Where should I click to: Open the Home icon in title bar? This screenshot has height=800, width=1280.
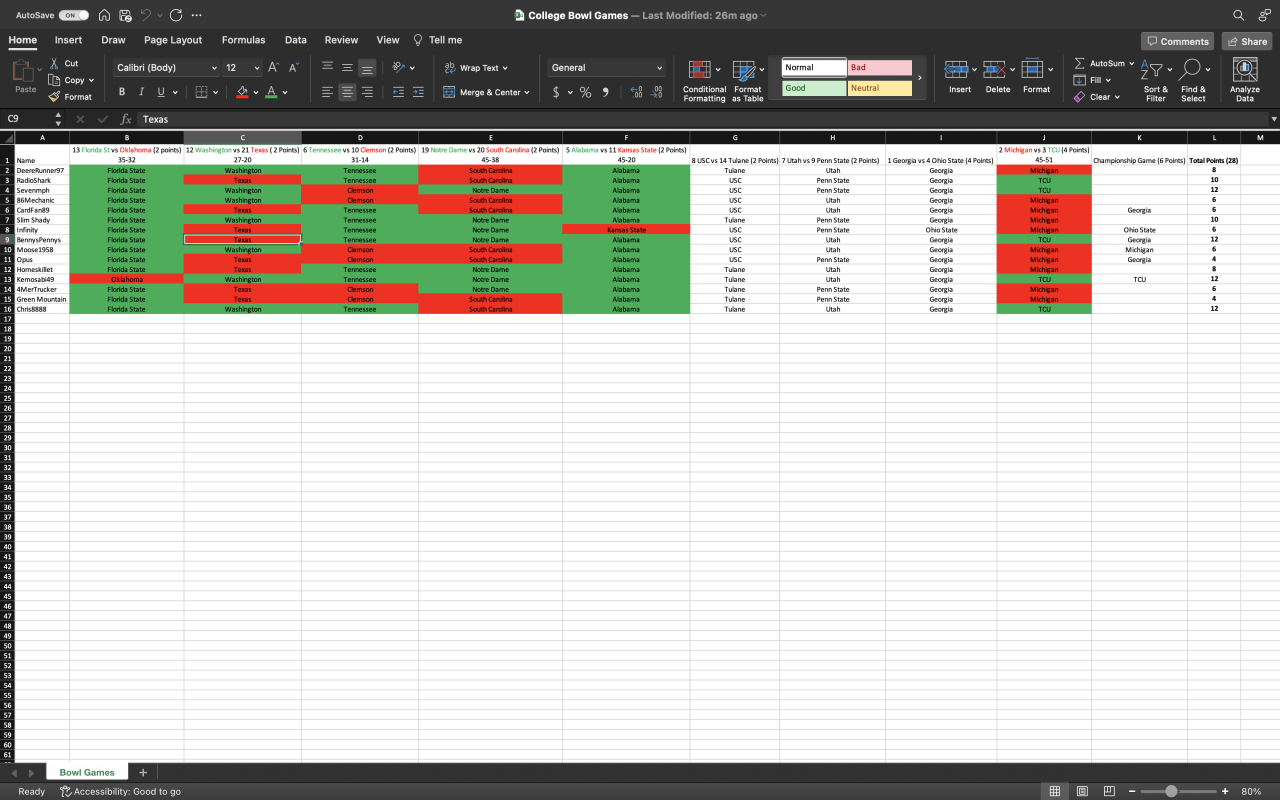tap(104, 15)
